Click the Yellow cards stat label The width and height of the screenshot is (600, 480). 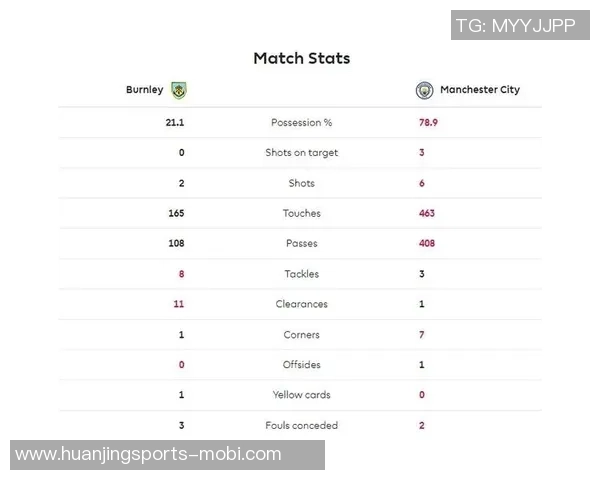(x=301, y=395)
